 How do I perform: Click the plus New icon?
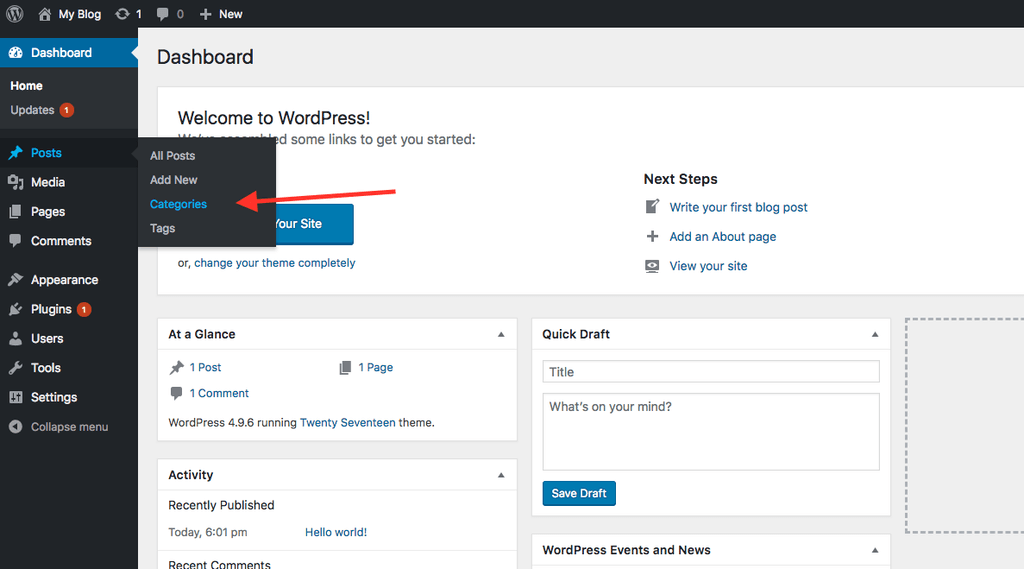tap(206, 14)
